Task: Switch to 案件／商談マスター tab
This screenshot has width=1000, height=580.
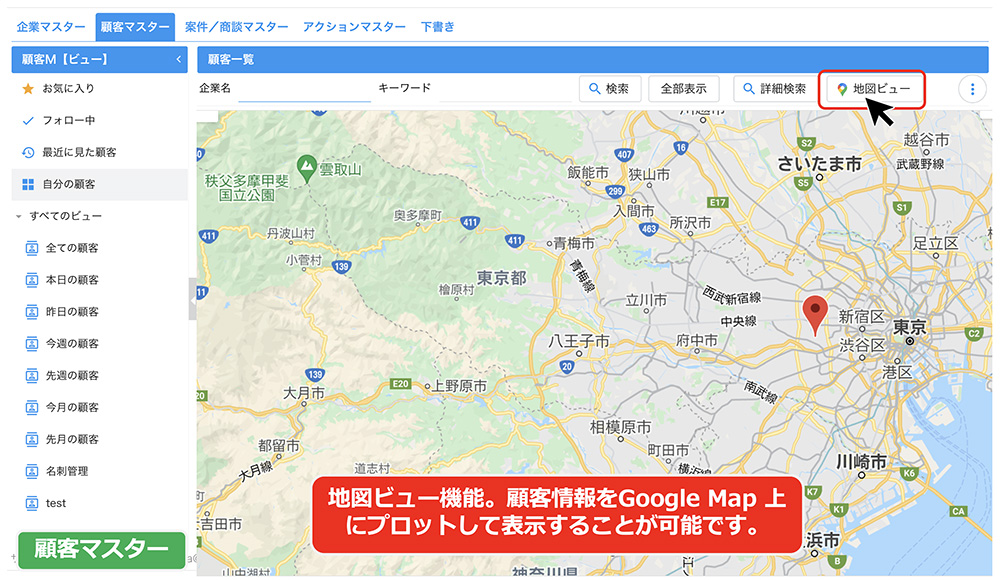Action: [236, 27]
